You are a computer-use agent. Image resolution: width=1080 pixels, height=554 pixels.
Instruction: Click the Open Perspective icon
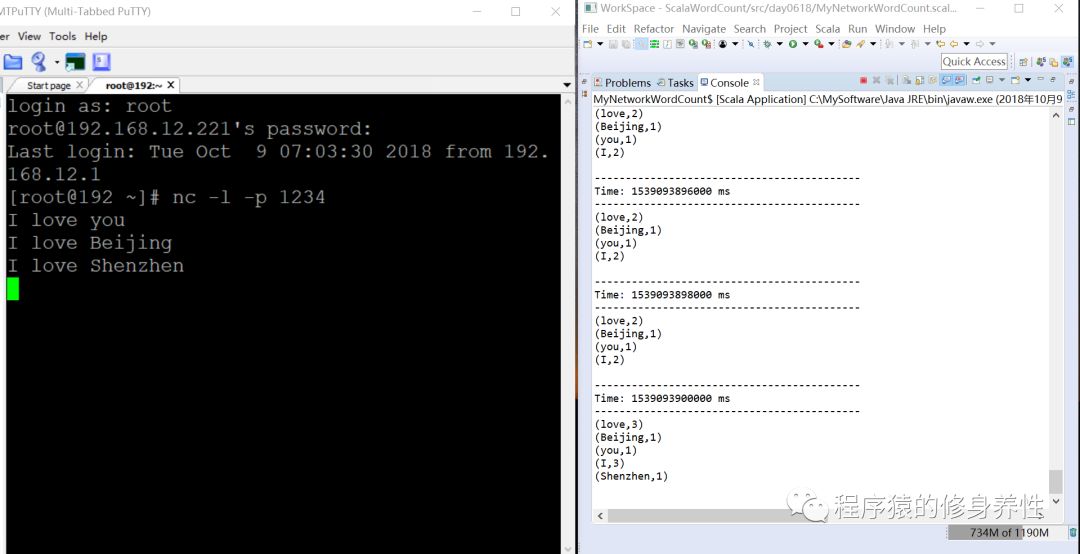(1023, 62)
